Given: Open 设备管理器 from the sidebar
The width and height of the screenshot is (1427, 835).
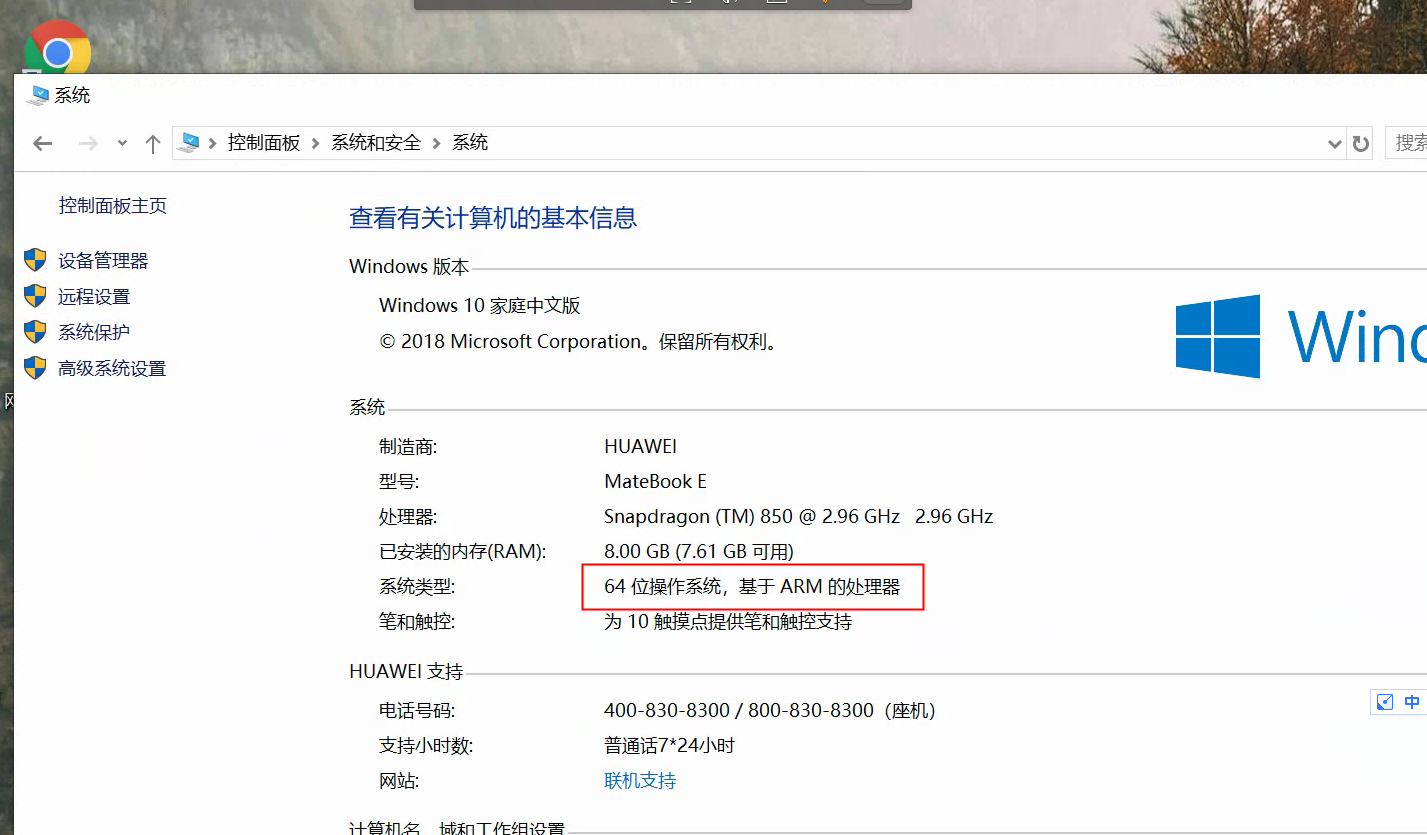Looking at the screenshot, I should coord(103,261).
